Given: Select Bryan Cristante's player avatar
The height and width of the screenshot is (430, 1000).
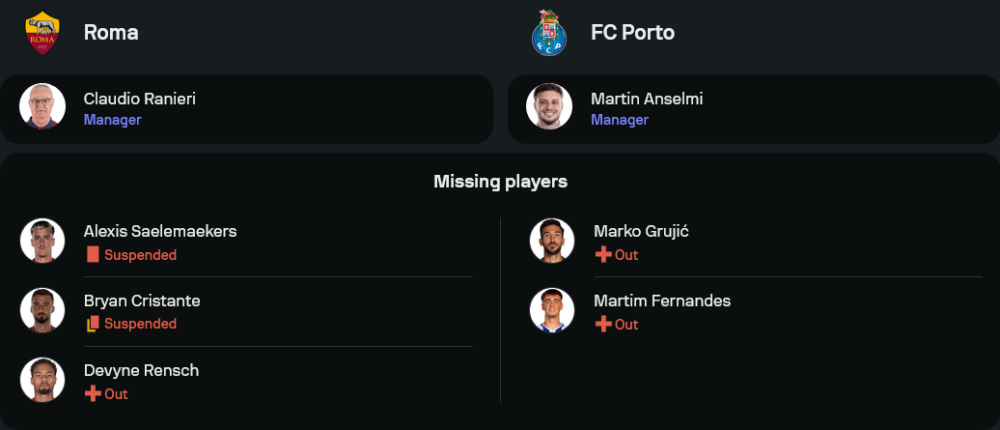Looking at the screenshot, I should 42,310.
